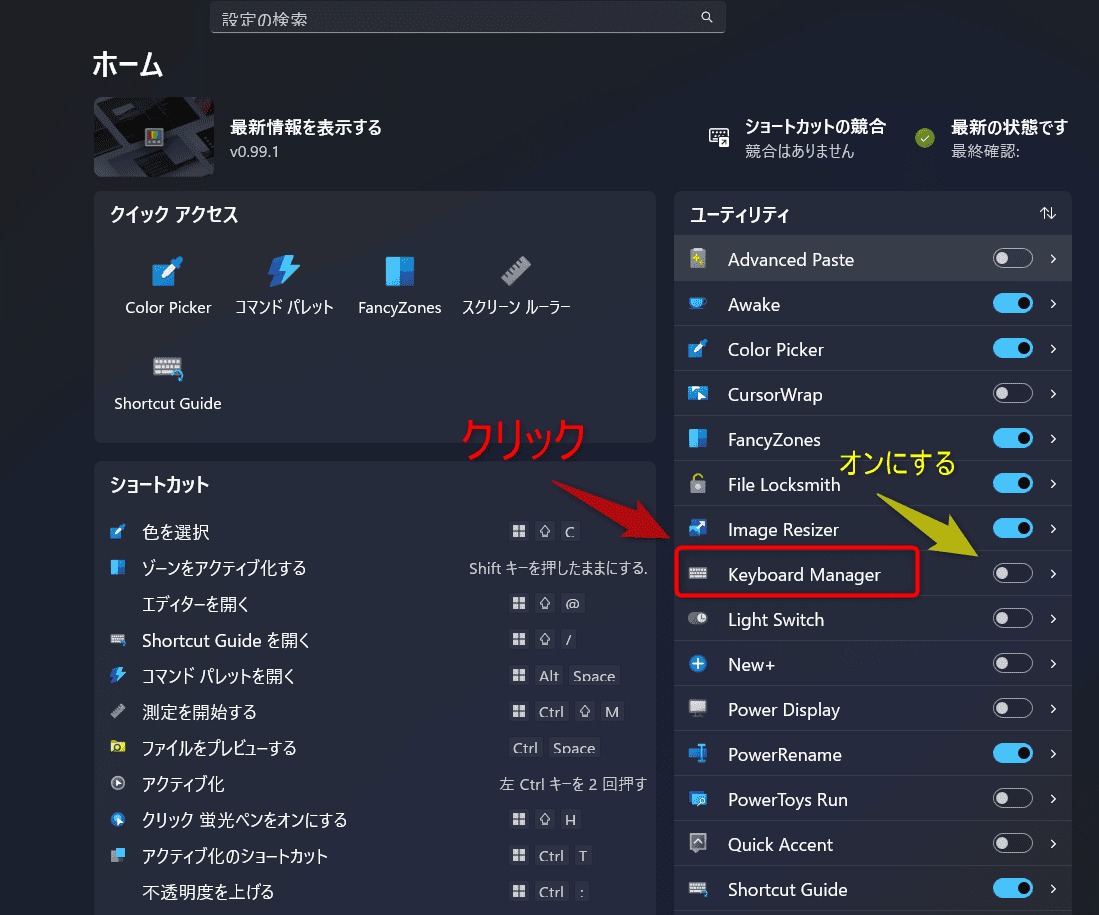1099x915 pixels.
Task: Click the Keyboard Manager keyboard icon
Action: [697, 574]
